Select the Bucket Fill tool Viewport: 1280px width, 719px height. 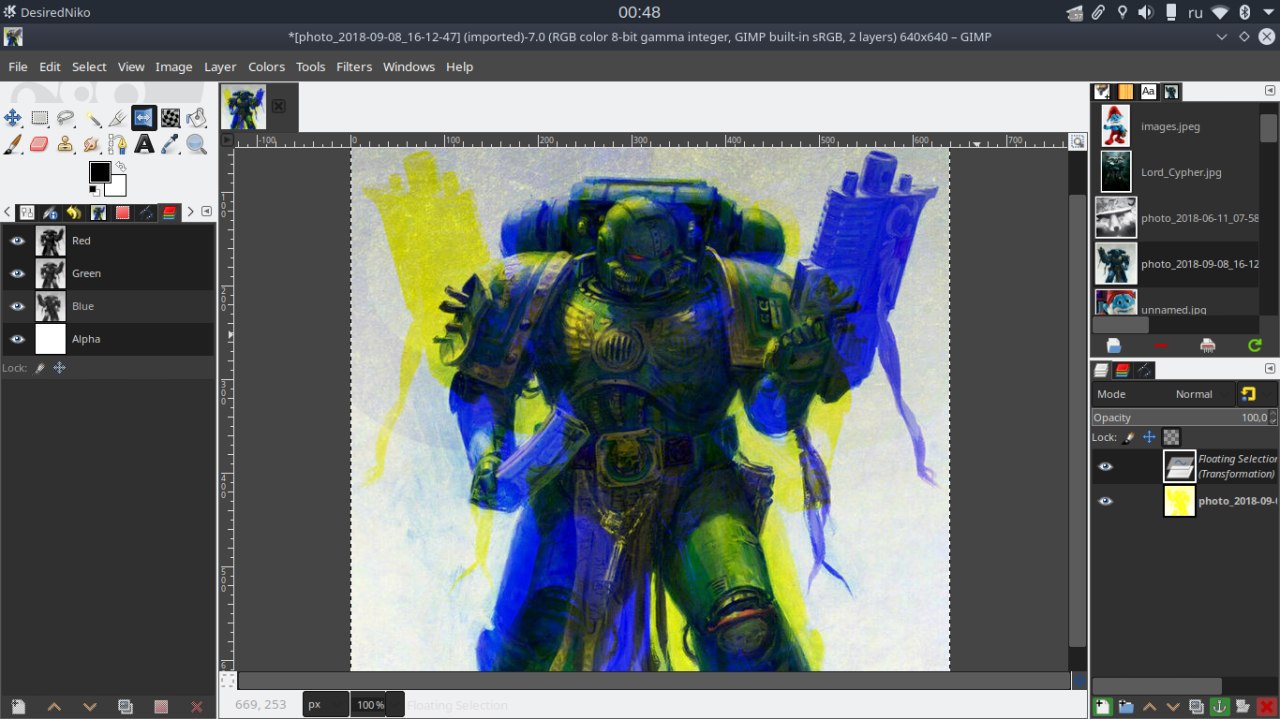(196, 118)
